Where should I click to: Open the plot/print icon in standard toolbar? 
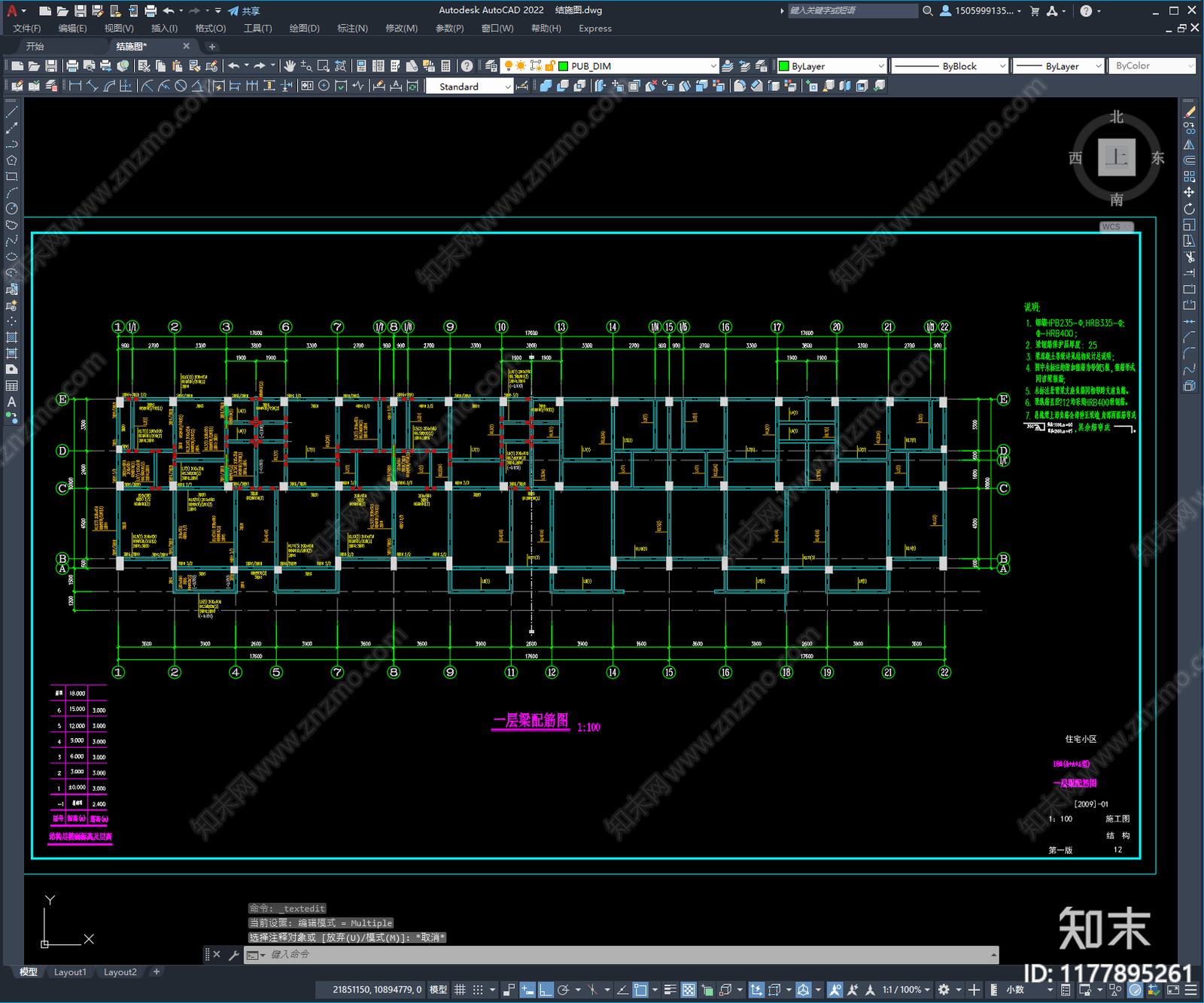(x=72, y=66)
